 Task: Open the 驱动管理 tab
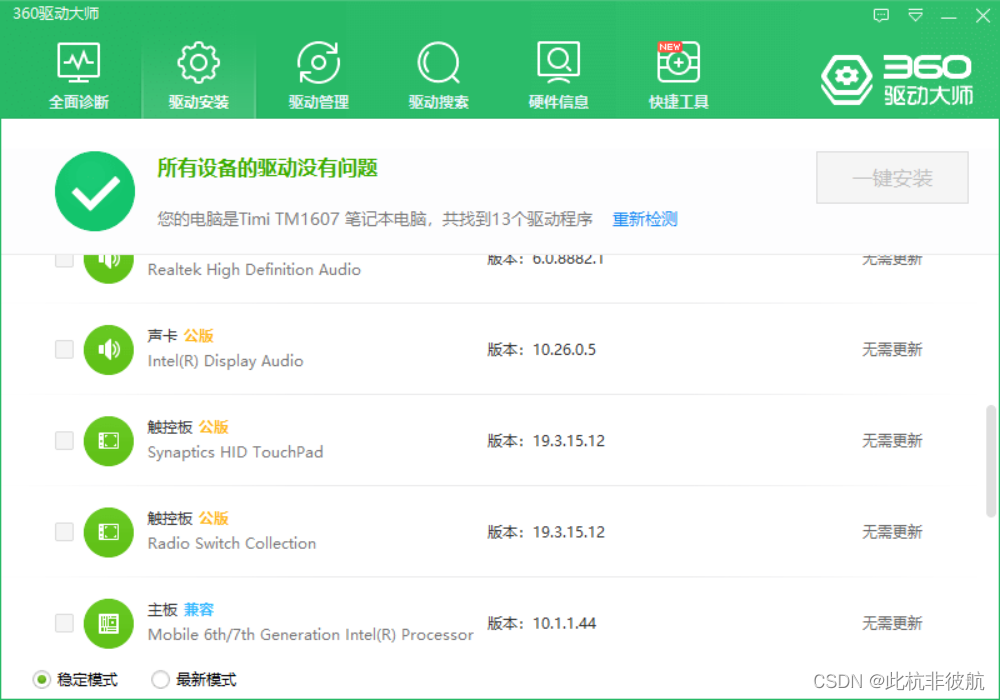318,75
